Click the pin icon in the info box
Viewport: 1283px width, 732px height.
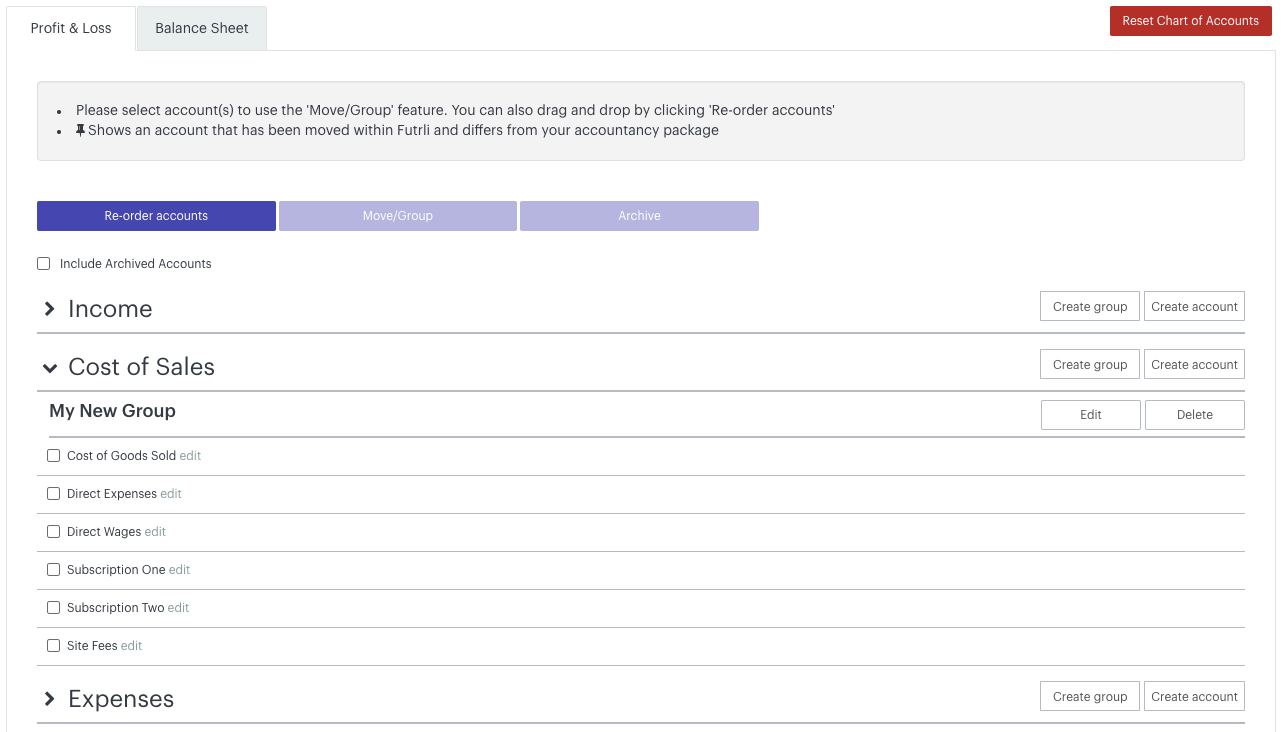coord(80,130)
